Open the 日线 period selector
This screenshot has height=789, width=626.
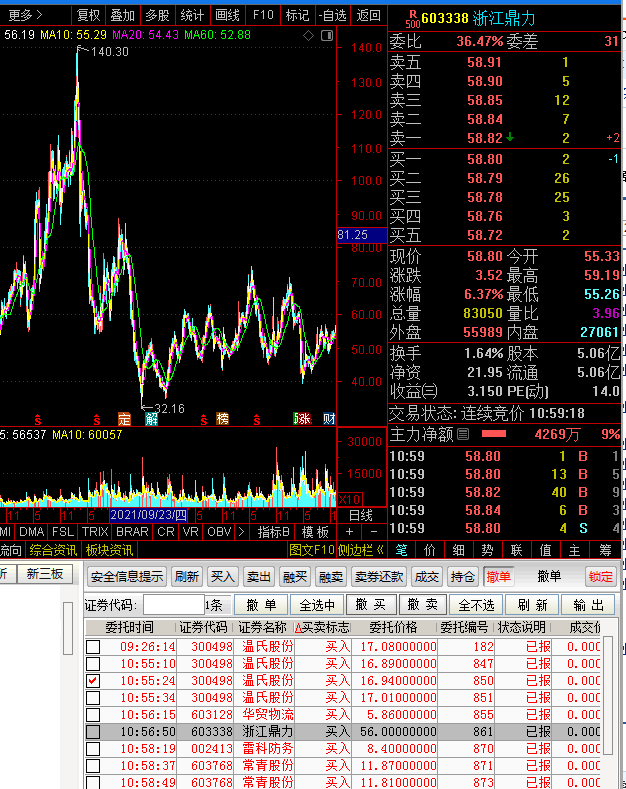361,515
